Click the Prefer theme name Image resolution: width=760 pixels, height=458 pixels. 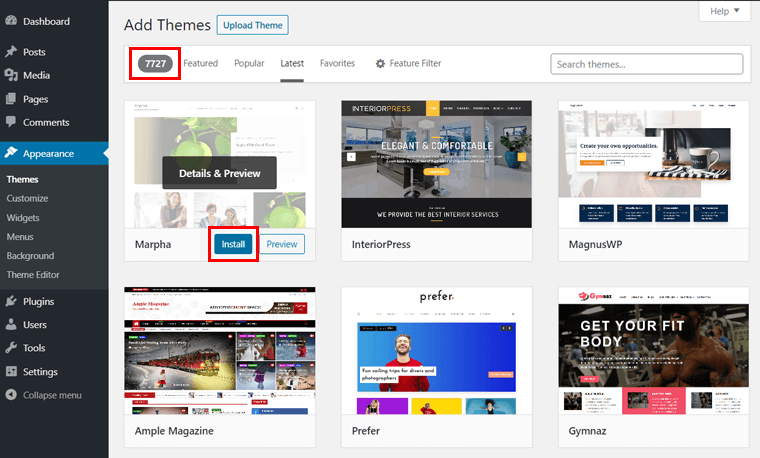click(366, 431)
